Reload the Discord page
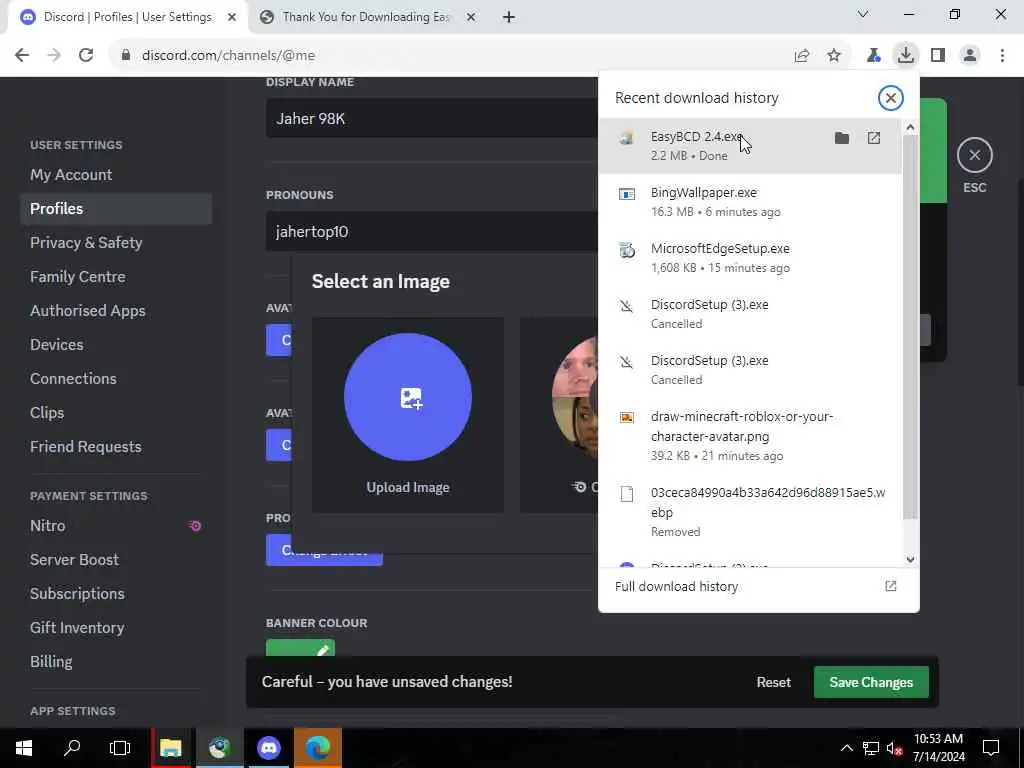 [86, 55]
